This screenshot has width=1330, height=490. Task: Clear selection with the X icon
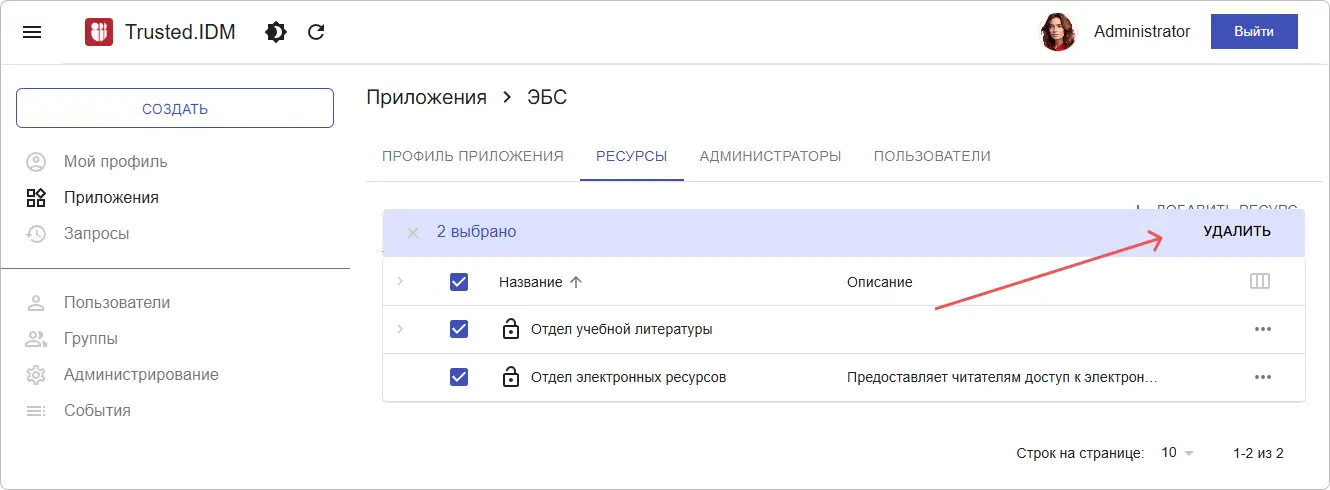pos(412,232)
